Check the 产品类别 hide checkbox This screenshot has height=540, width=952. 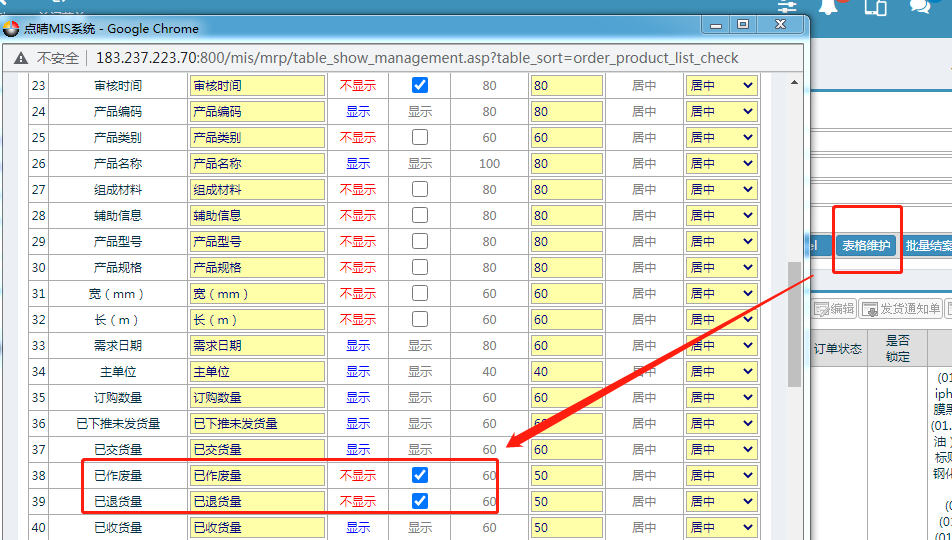(420, 137)
